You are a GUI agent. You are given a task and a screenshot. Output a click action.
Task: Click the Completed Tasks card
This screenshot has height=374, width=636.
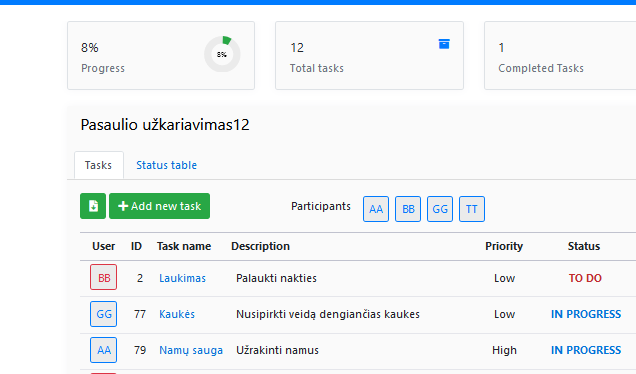(560, 56)
